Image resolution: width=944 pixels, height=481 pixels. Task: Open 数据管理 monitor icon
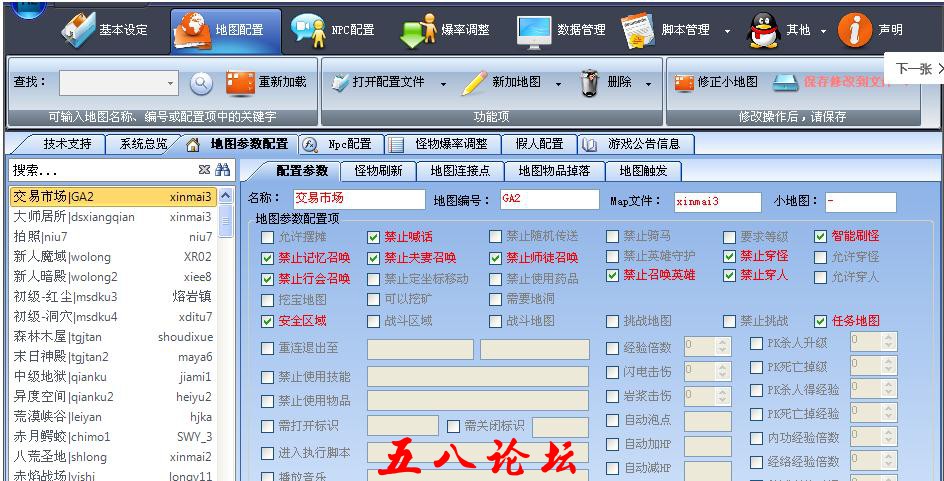click(533, 31)
